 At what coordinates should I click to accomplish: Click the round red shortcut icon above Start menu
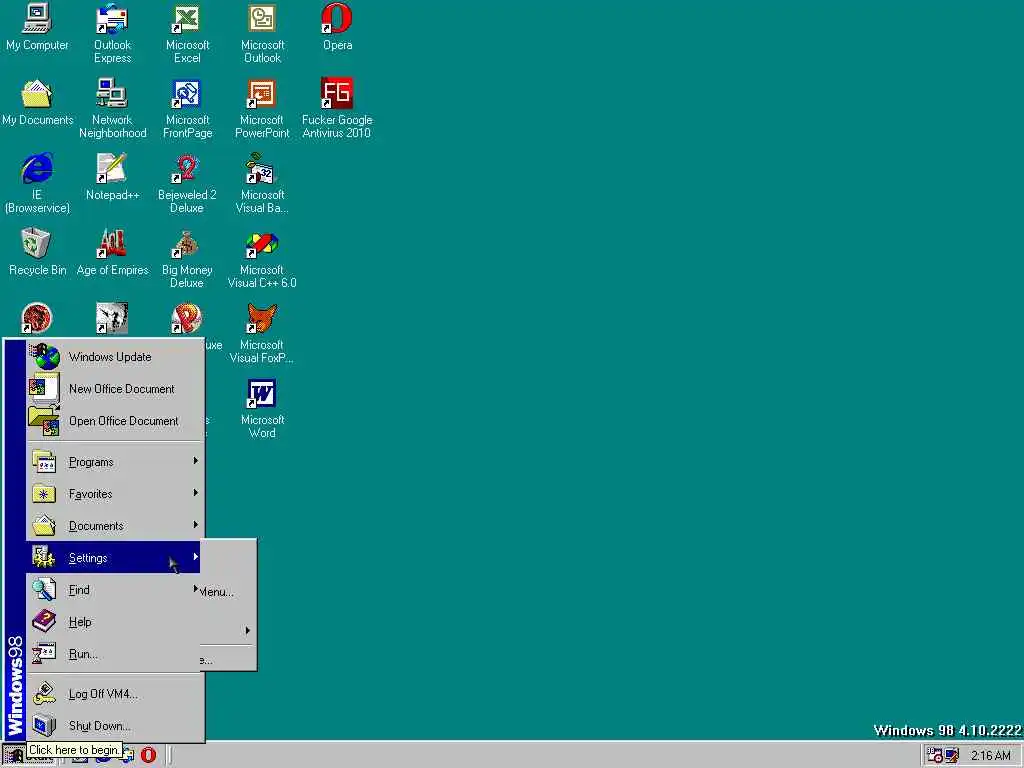point(37,318)
